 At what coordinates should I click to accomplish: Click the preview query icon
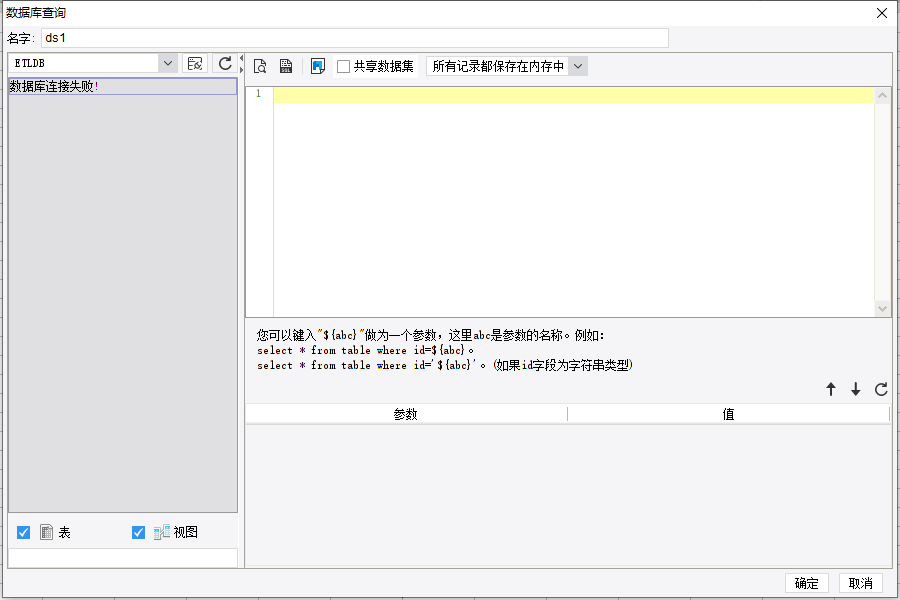point(260,66)
